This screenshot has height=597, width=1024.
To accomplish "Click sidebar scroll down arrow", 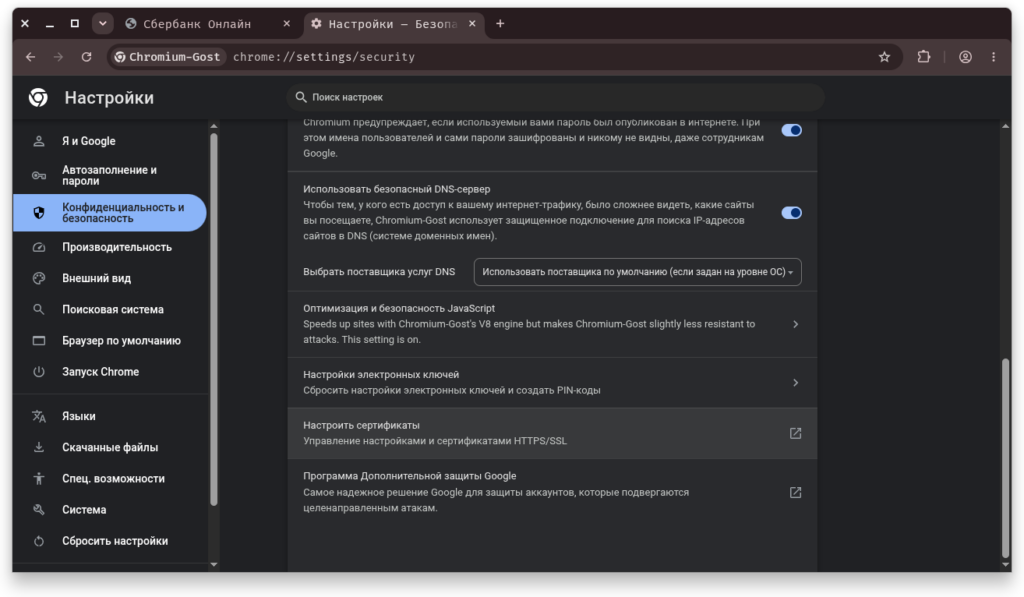I will 214,564.
